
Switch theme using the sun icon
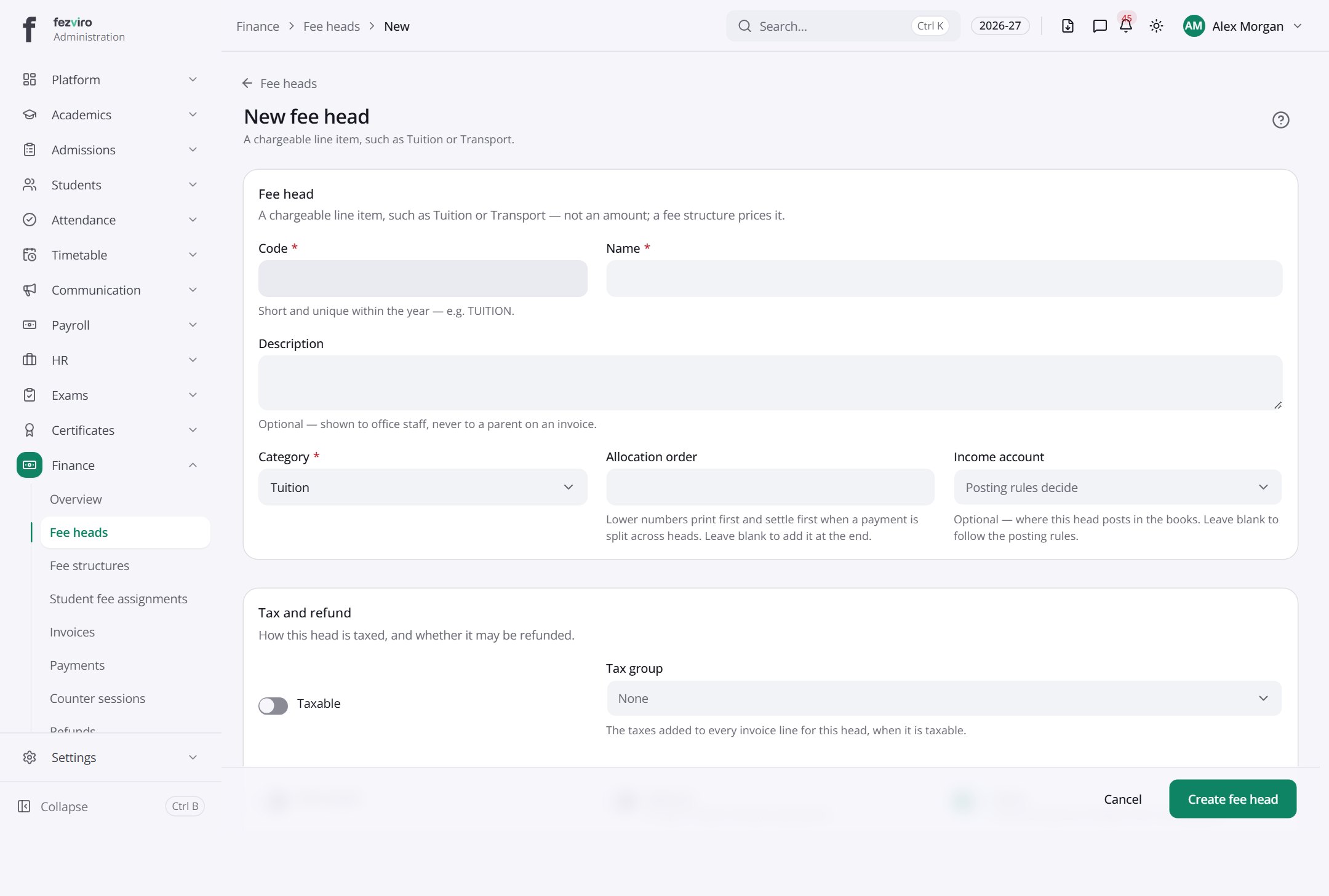[1156, 26]
